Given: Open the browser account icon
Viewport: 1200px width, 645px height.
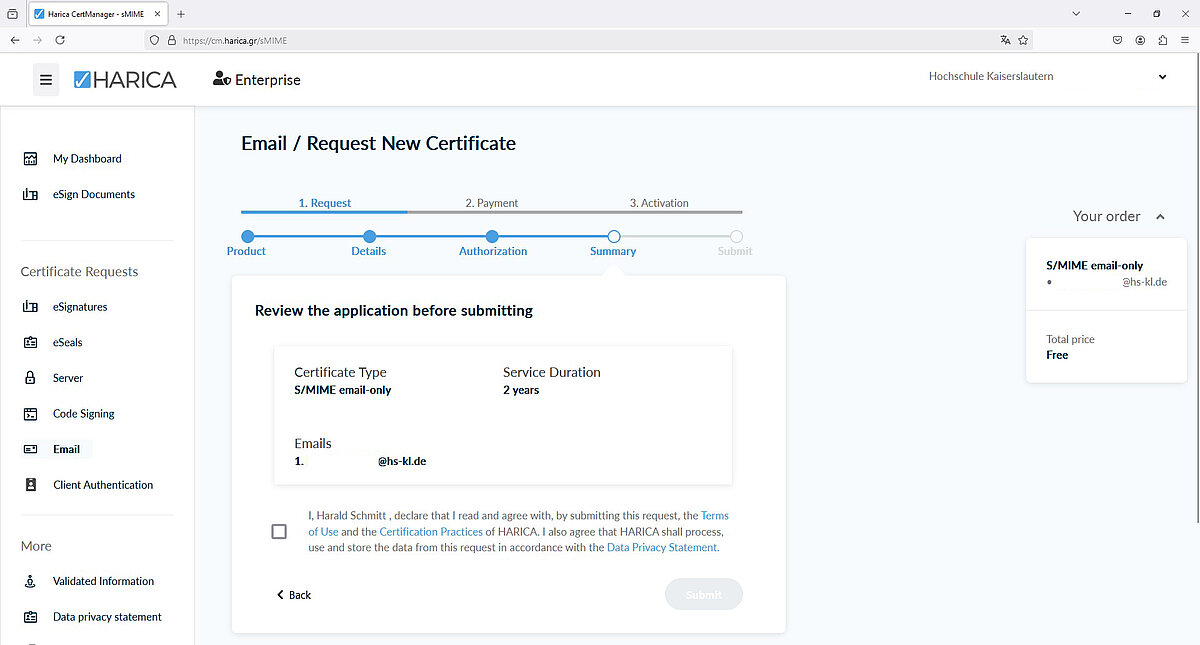Looking at the screenshot, I should point(1140,40).
